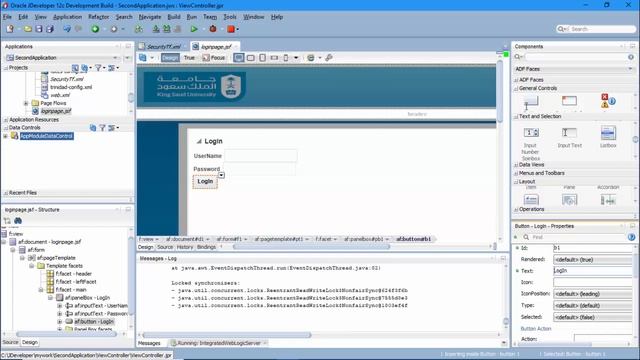The width and height of the screenshot is (640, 360).
Task: Toggle Design mode in editor toolbar
Action: [170, 58]
